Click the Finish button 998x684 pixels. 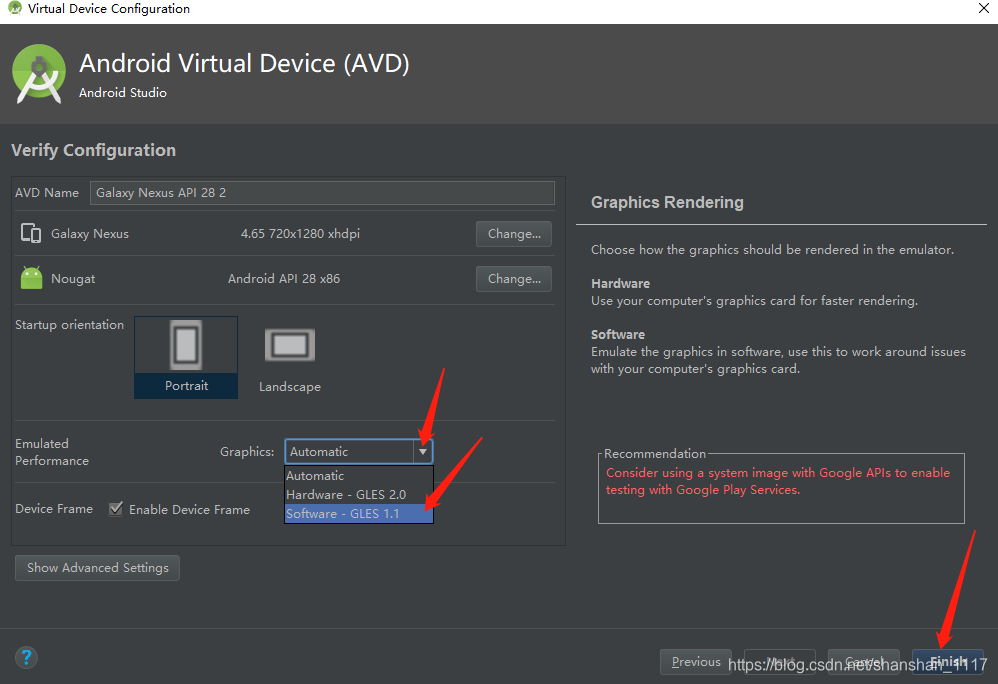click(x=948, y=662)
